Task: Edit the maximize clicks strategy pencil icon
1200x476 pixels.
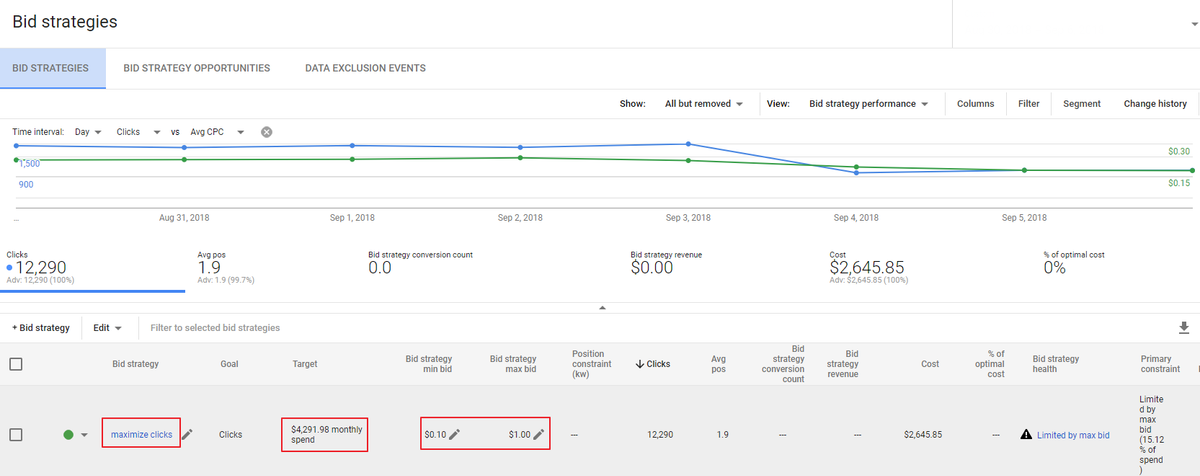Action: pyautogui.click(x=187, y=434)
